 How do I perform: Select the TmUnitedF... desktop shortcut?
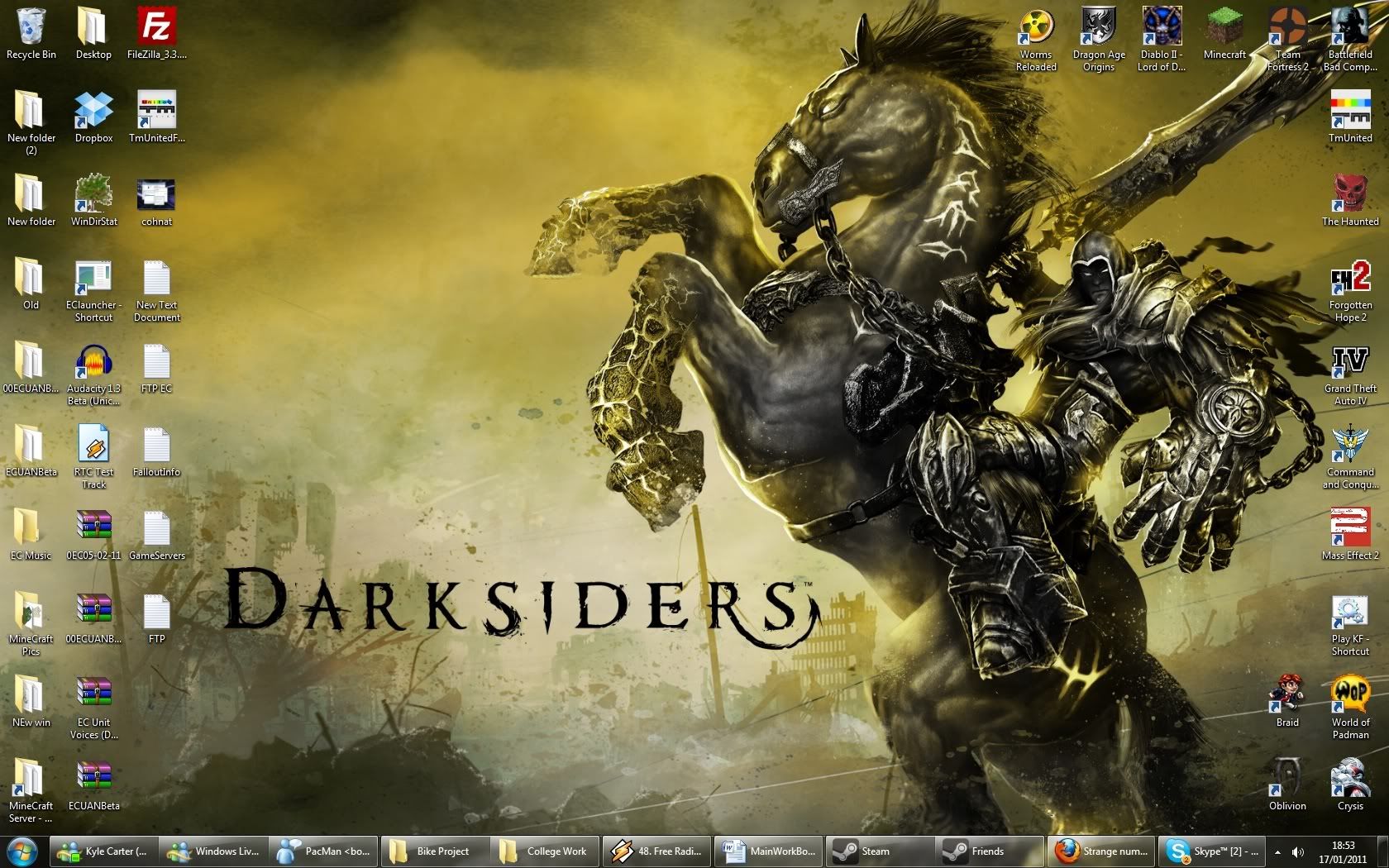156,117
